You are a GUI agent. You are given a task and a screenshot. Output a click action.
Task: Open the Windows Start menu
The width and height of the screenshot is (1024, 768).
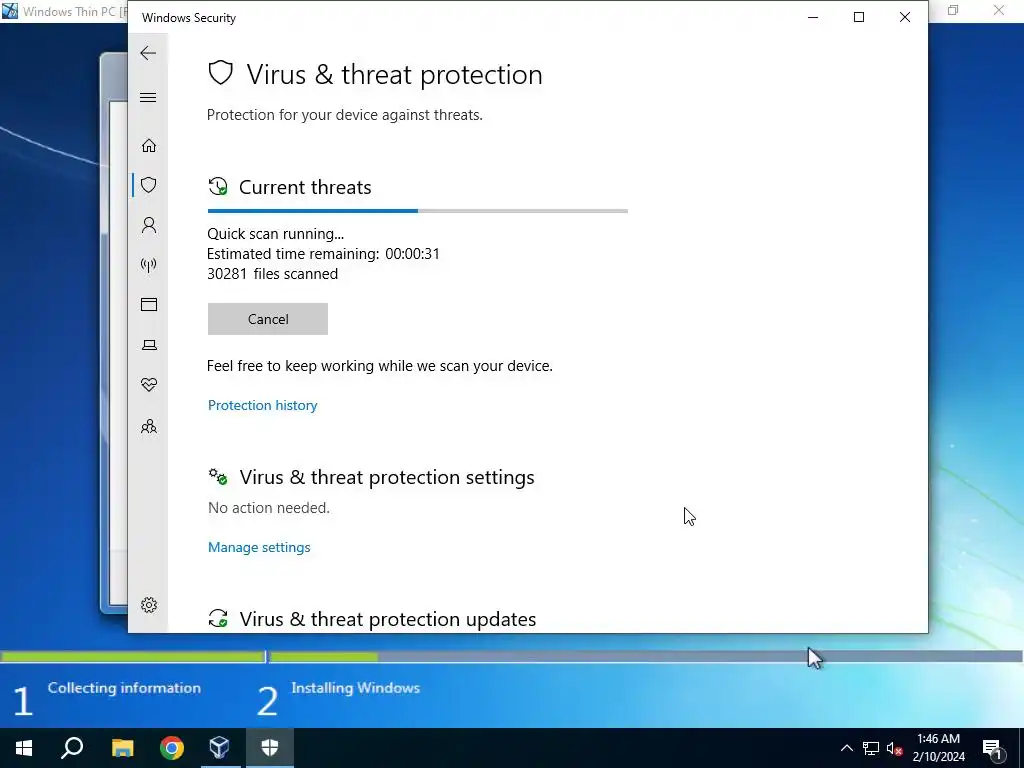[x=24, y=748]
